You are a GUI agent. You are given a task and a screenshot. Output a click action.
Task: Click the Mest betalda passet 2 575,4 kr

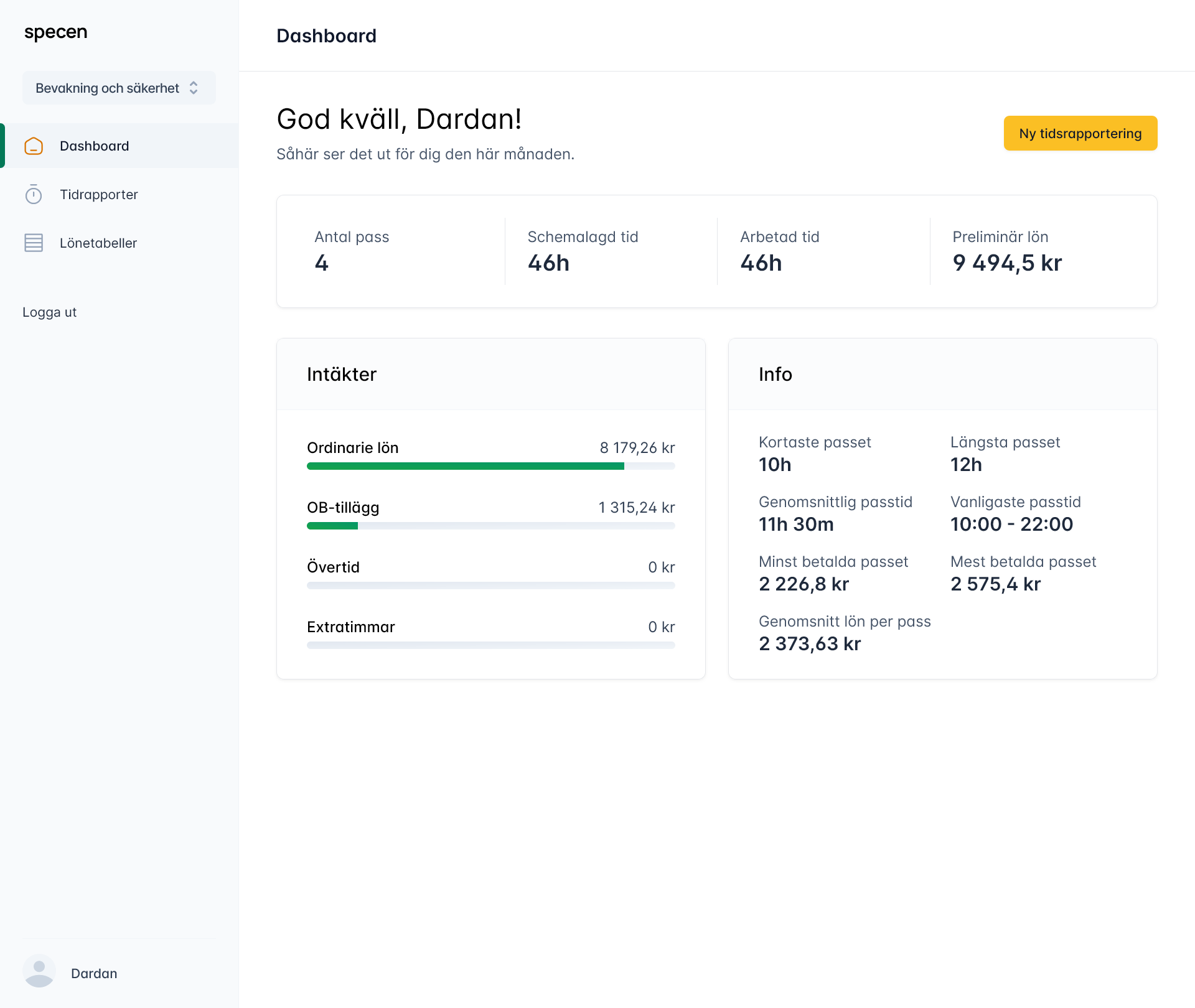coord(995,584)
